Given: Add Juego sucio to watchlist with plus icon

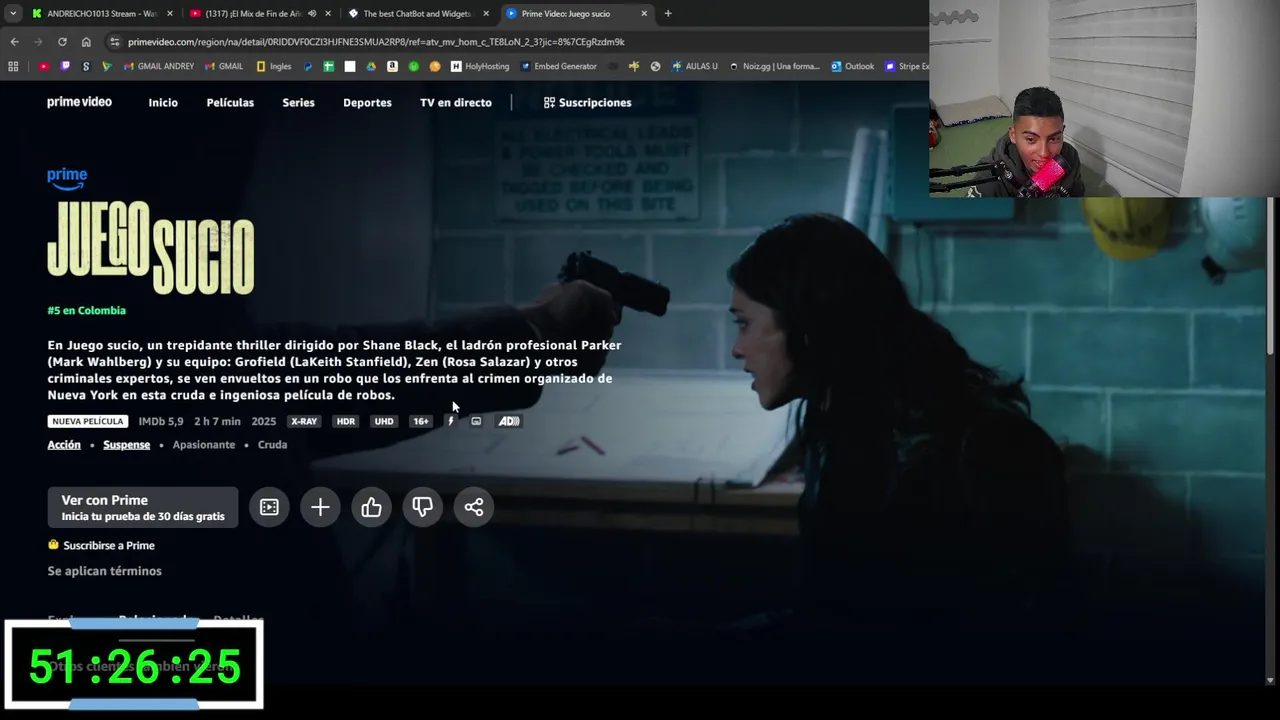Looking at the screenshot, I should pos(320,507).
